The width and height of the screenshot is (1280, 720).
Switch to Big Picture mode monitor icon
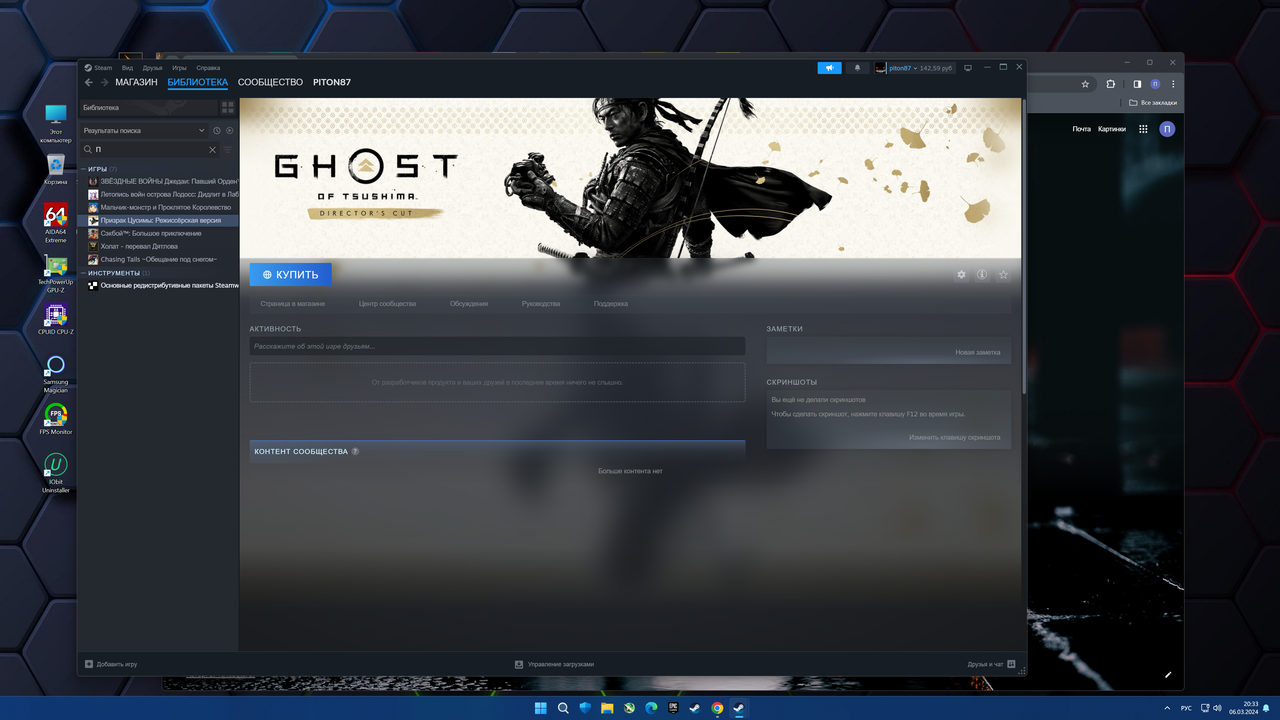pyautogui.click(x=968, y=68)
